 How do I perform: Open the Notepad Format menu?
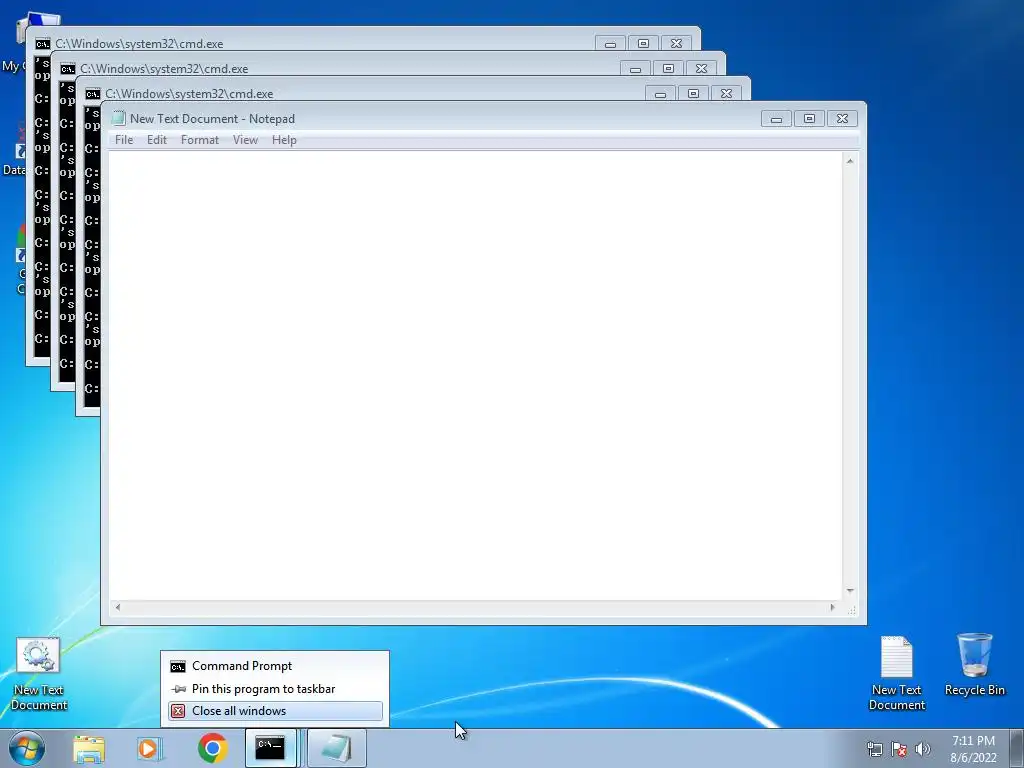[200, 140]
